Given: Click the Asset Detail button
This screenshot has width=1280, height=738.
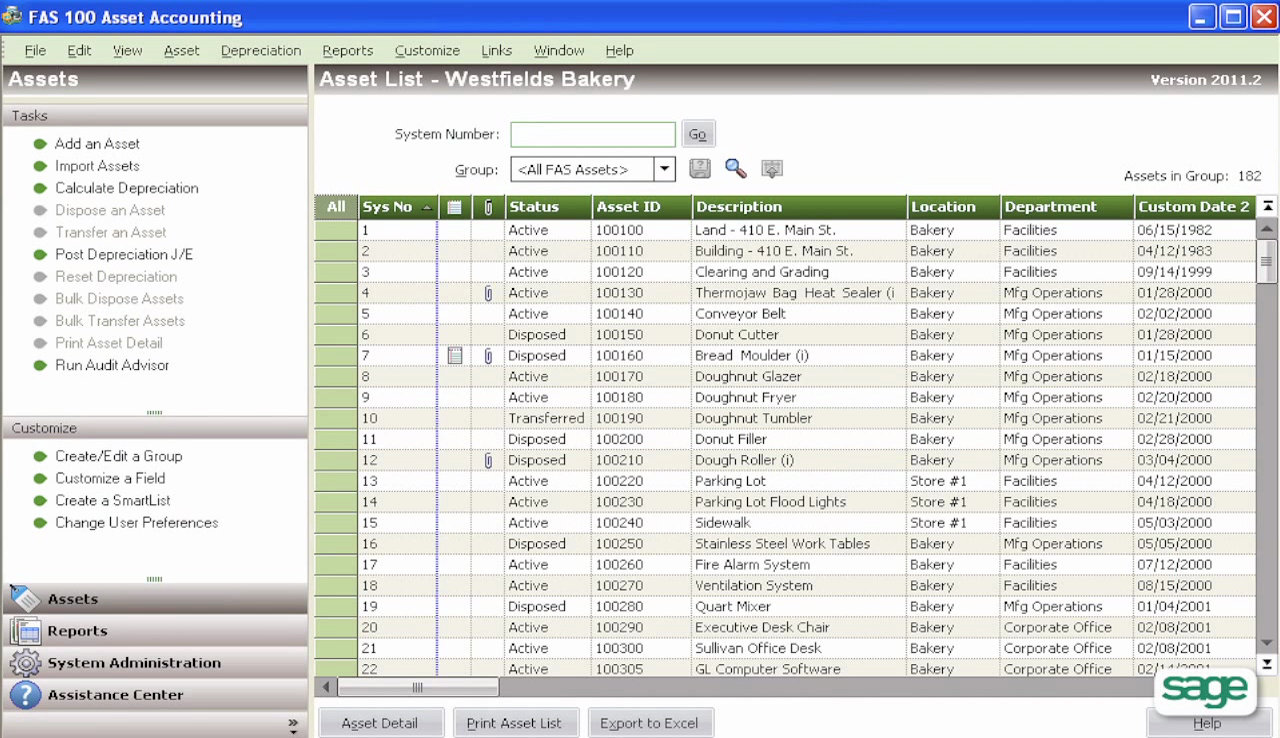Looking at the screenshot, I should [380, 723].
